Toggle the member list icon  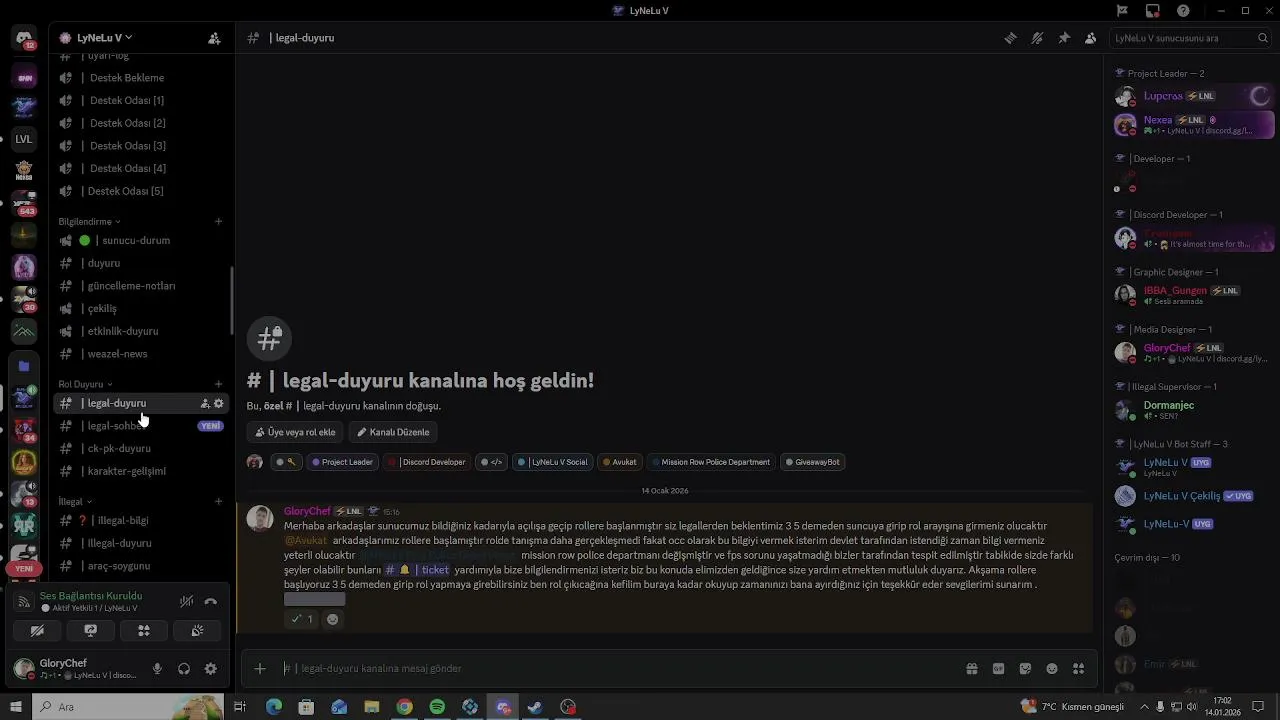[1090, 38]
